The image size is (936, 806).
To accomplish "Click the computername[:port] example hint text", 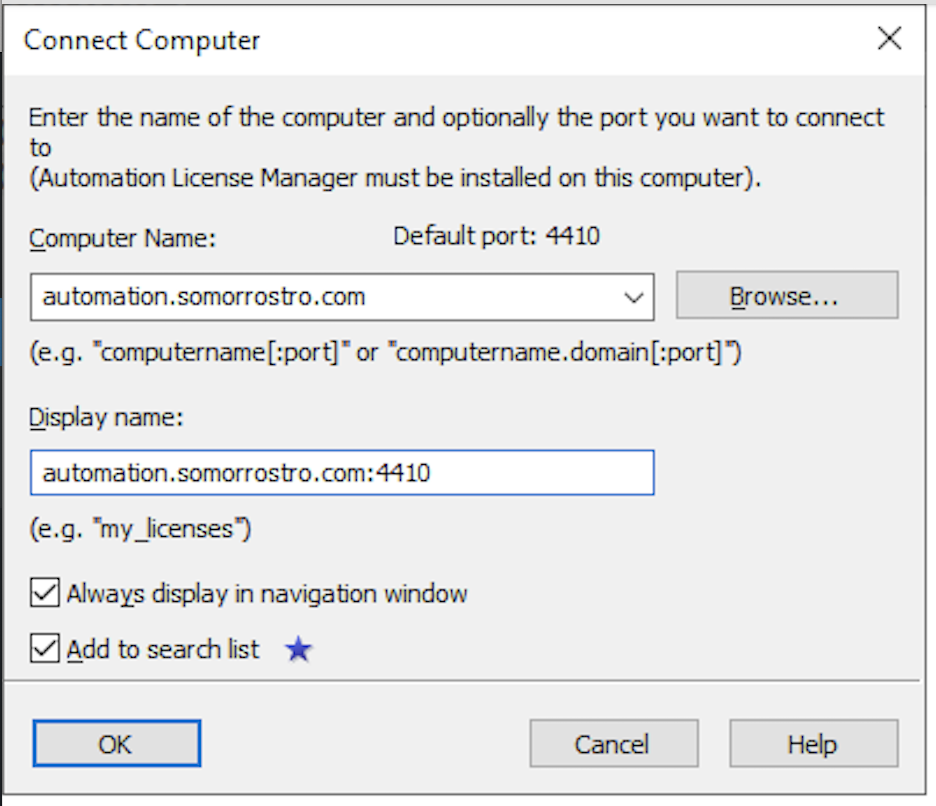I will pos(385,354).
